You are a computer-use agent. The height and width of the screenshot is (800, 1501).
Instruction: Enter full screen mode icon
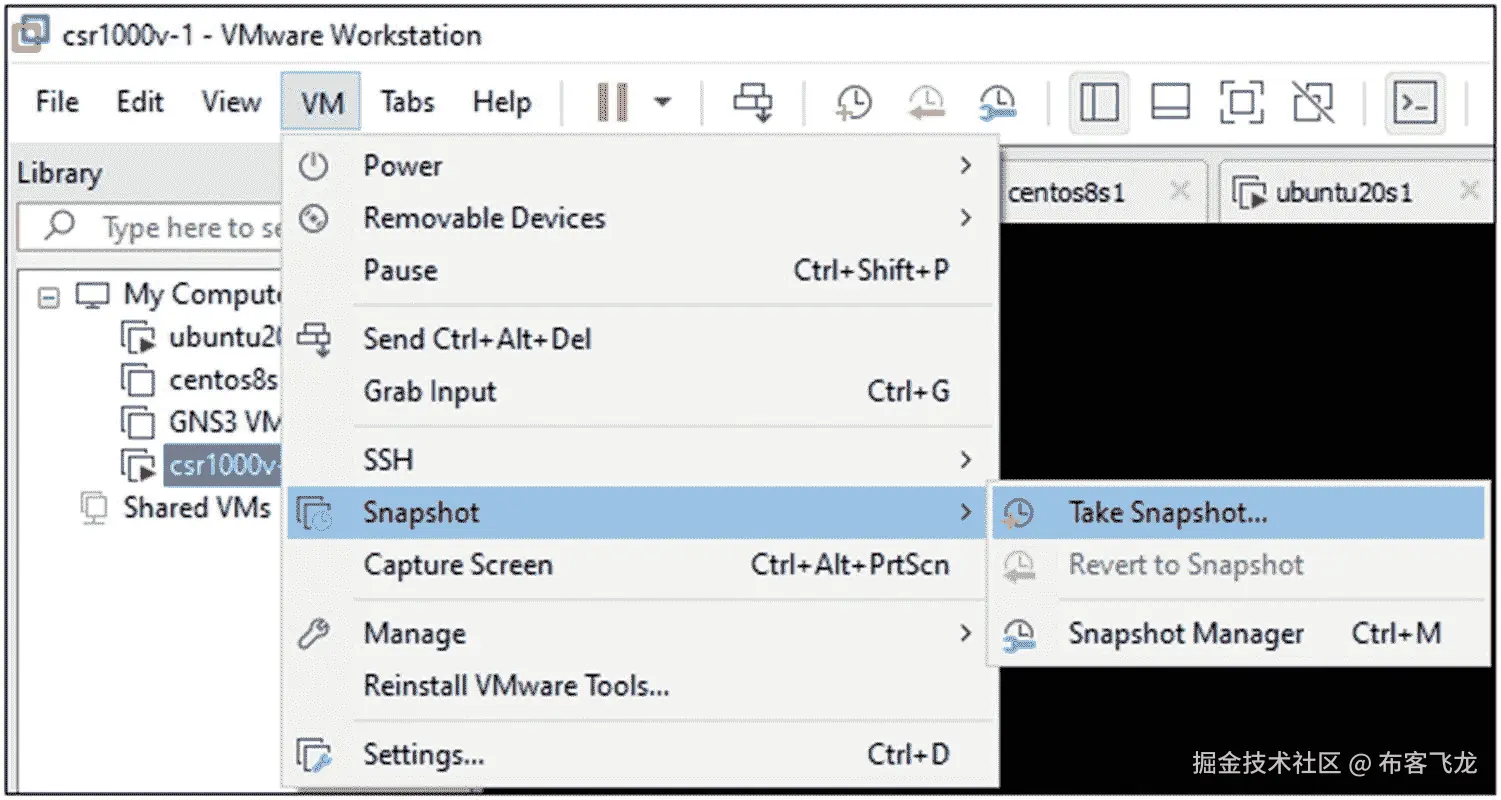1241,102
